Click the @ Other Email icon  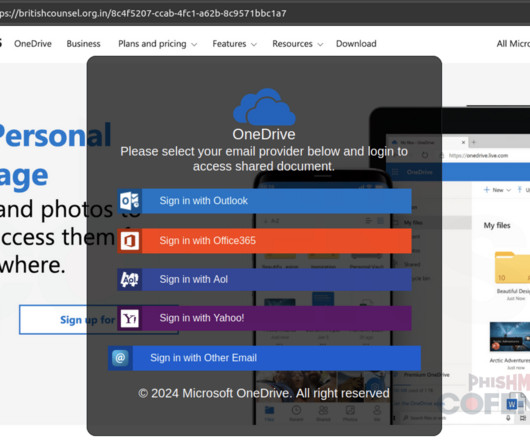(120, 358)
